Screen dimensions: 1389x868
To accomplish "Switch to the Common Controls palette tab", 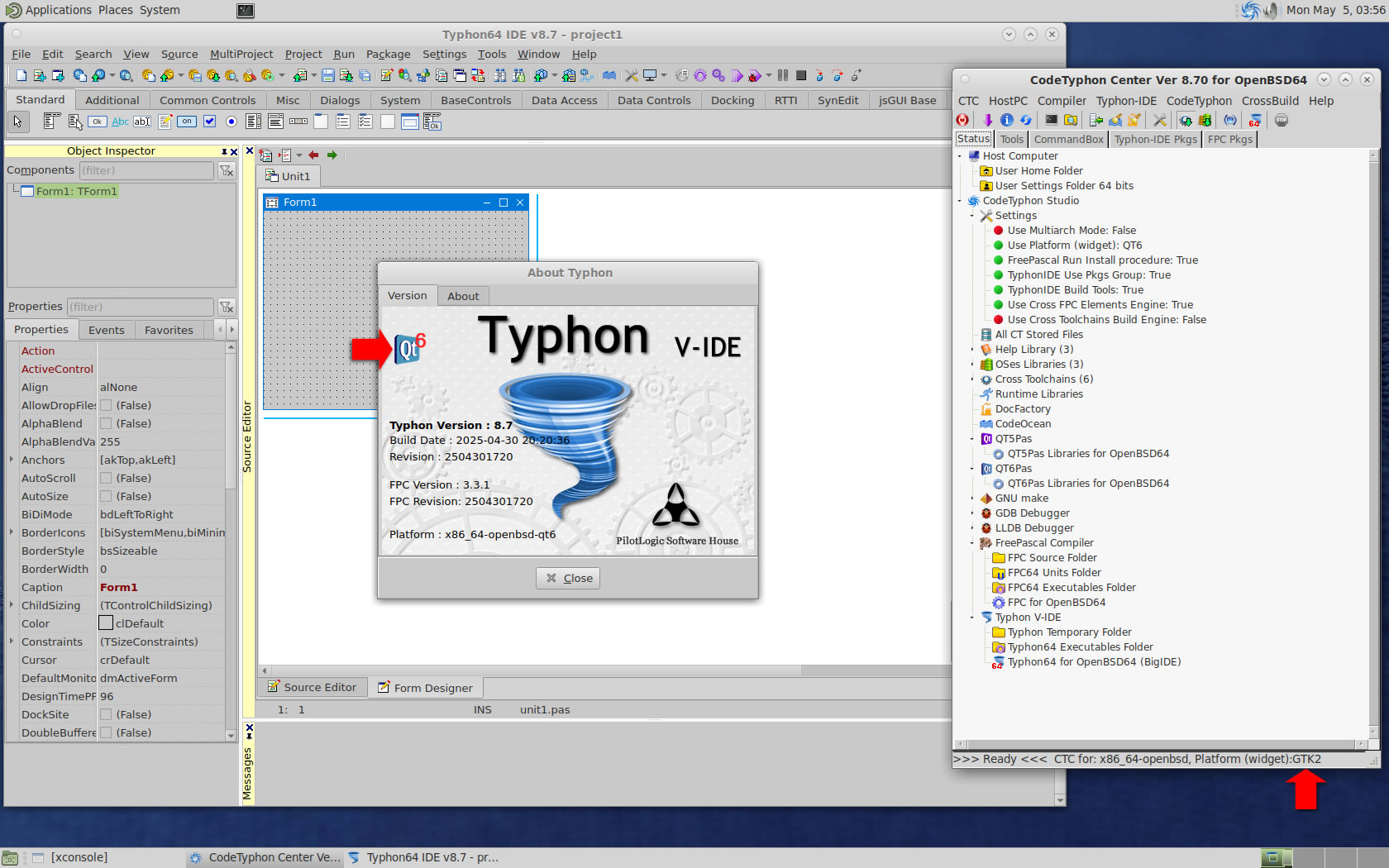I will click(x=208, y=100).
